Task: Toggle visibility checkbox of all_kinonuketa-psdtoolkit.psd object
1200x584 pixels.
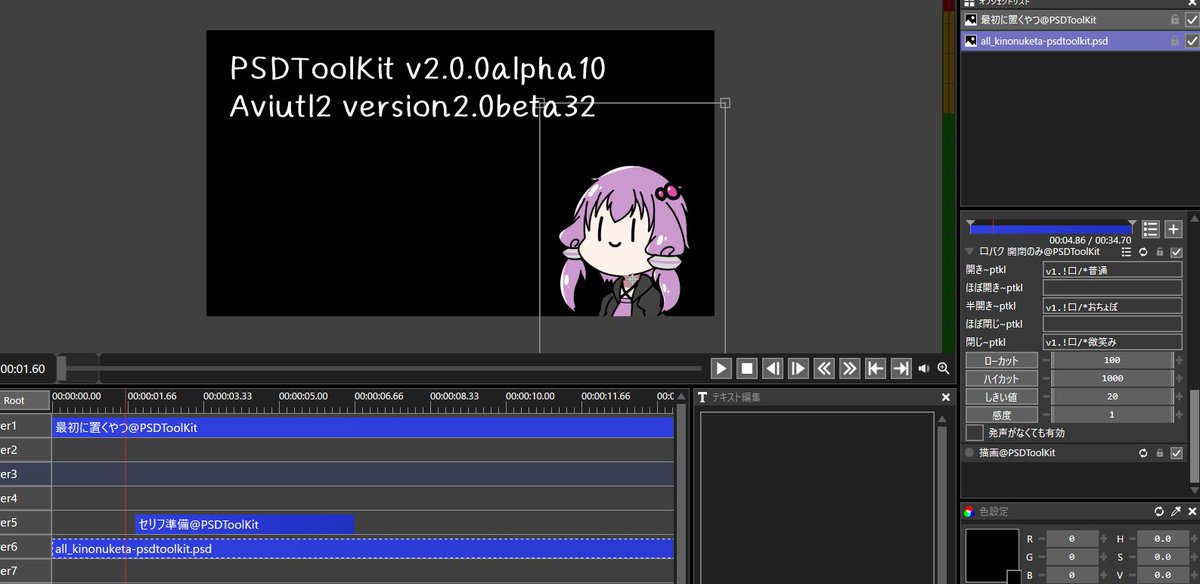Action: tap(1191, 41)
